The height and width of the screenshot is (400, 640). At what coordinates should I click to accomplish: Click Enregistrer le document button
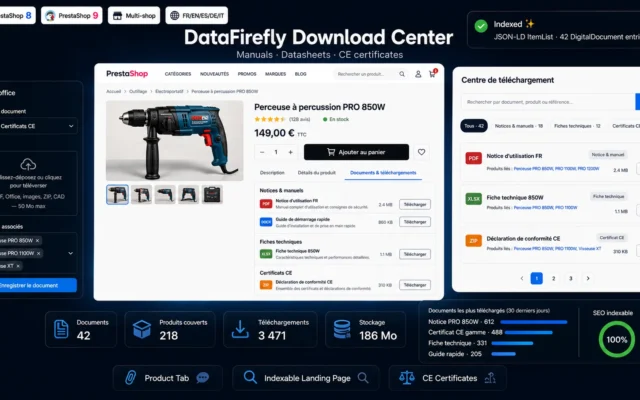[x=37, y=285]
